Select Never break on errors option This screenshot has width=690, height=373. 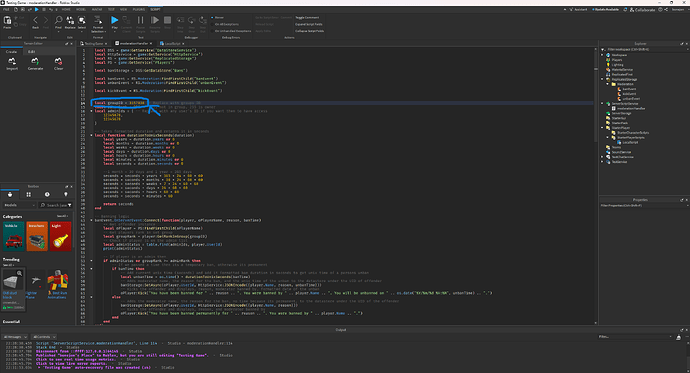[x=217, y=18]
